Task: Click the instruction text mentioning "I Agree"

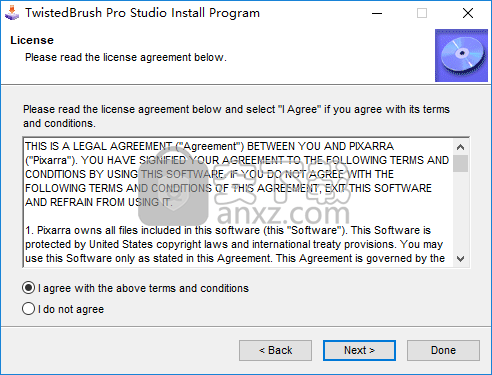Action: pos(236,116)
